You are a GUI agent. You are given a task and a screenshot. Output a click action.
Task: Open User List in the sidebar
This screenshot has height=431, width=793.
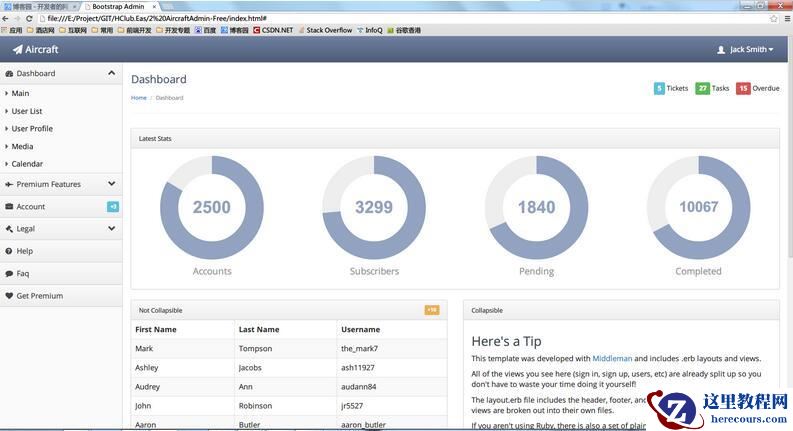coord(27,111)
